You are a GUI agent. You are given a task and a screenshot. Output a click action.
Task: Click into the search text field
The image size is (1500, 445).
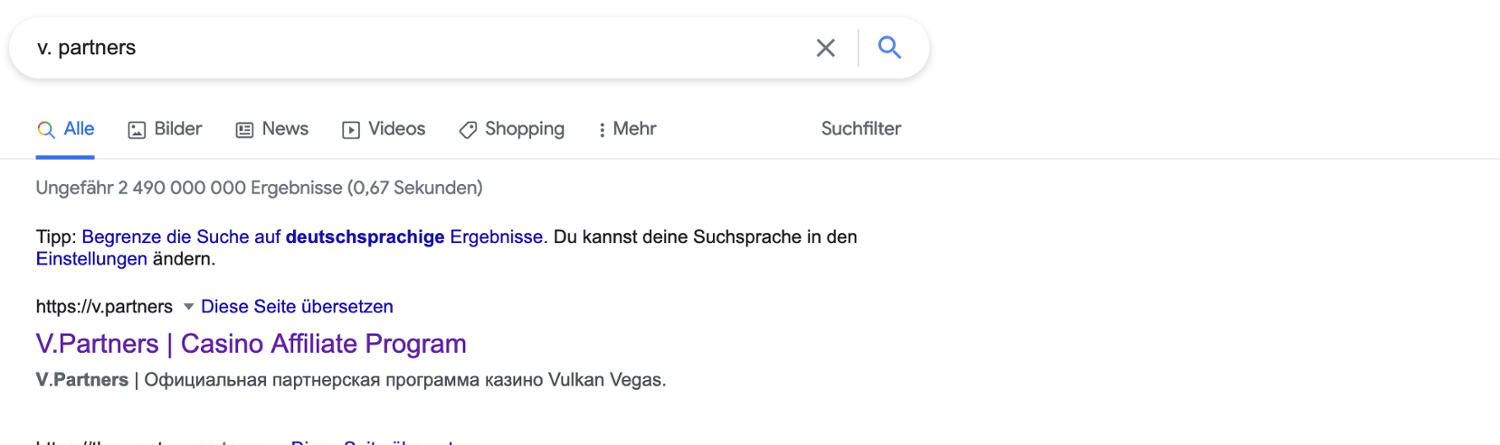point(400,48)
